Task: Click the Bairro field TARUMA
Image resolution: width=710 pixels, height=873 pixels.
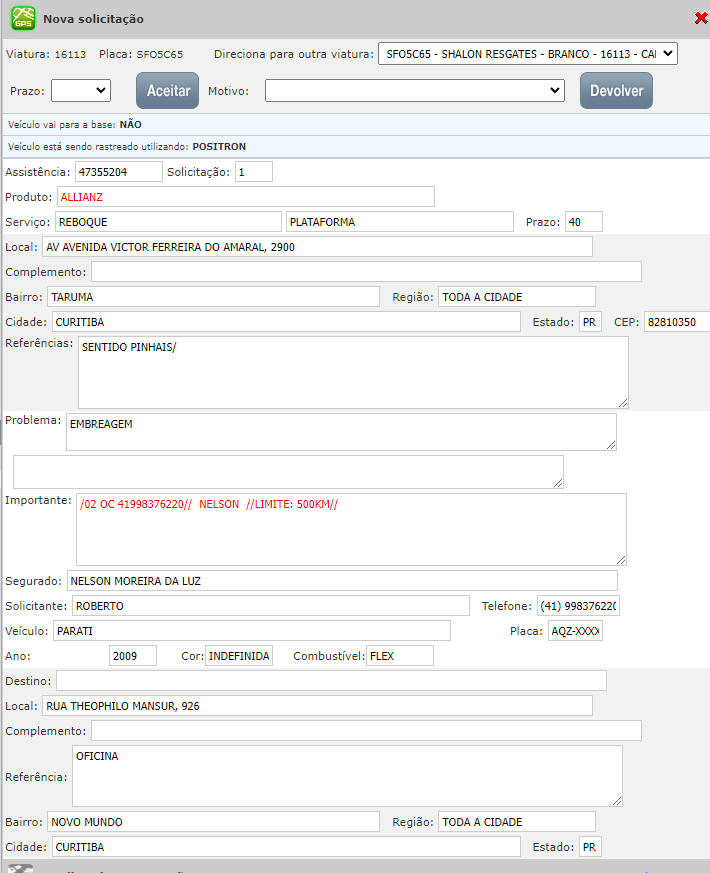Action: (213, 297)
